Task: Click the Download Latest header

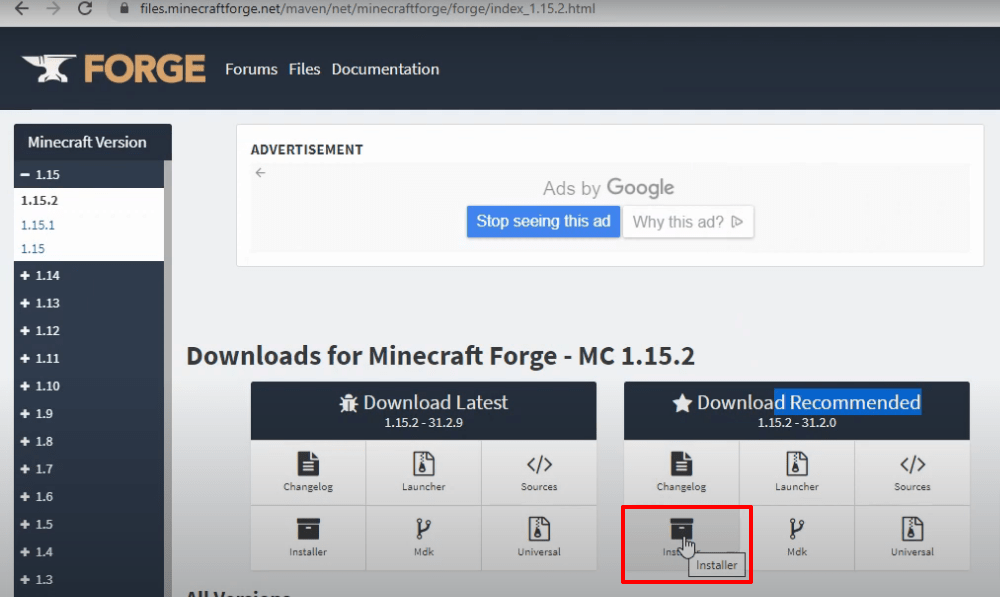Action: [x=423, y=411]
